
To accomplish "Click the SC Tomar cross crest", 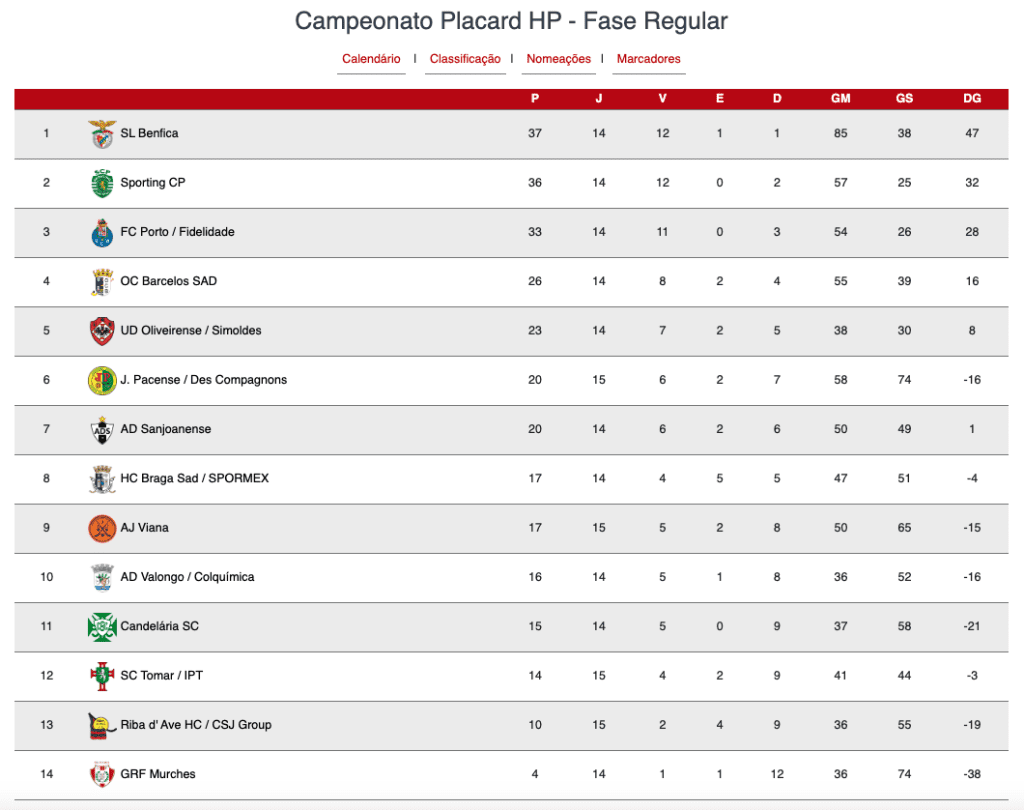I will [x=102, y=676].
